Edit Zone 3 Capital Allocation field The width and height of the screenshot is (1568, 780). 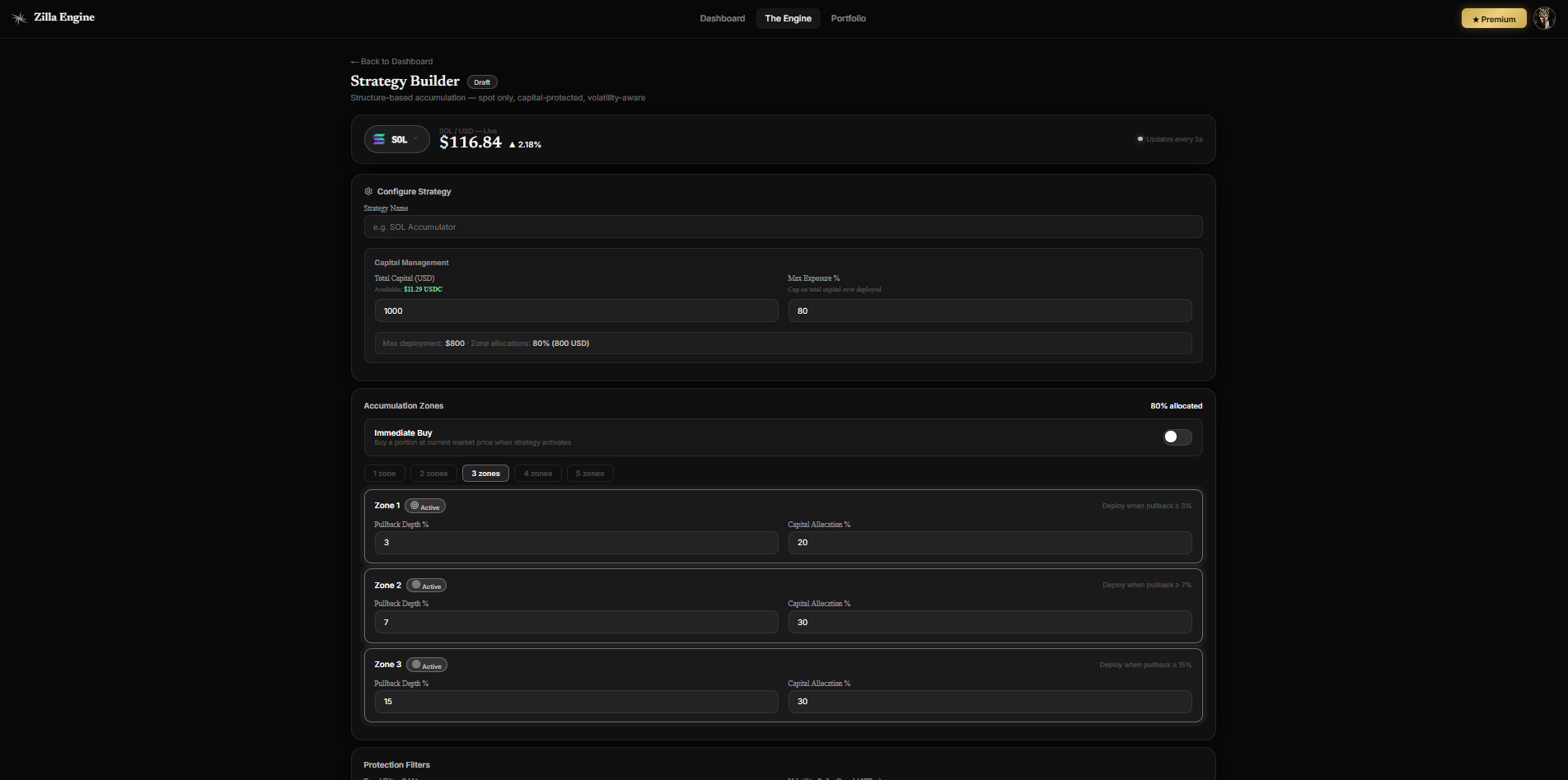click(990, 702)
